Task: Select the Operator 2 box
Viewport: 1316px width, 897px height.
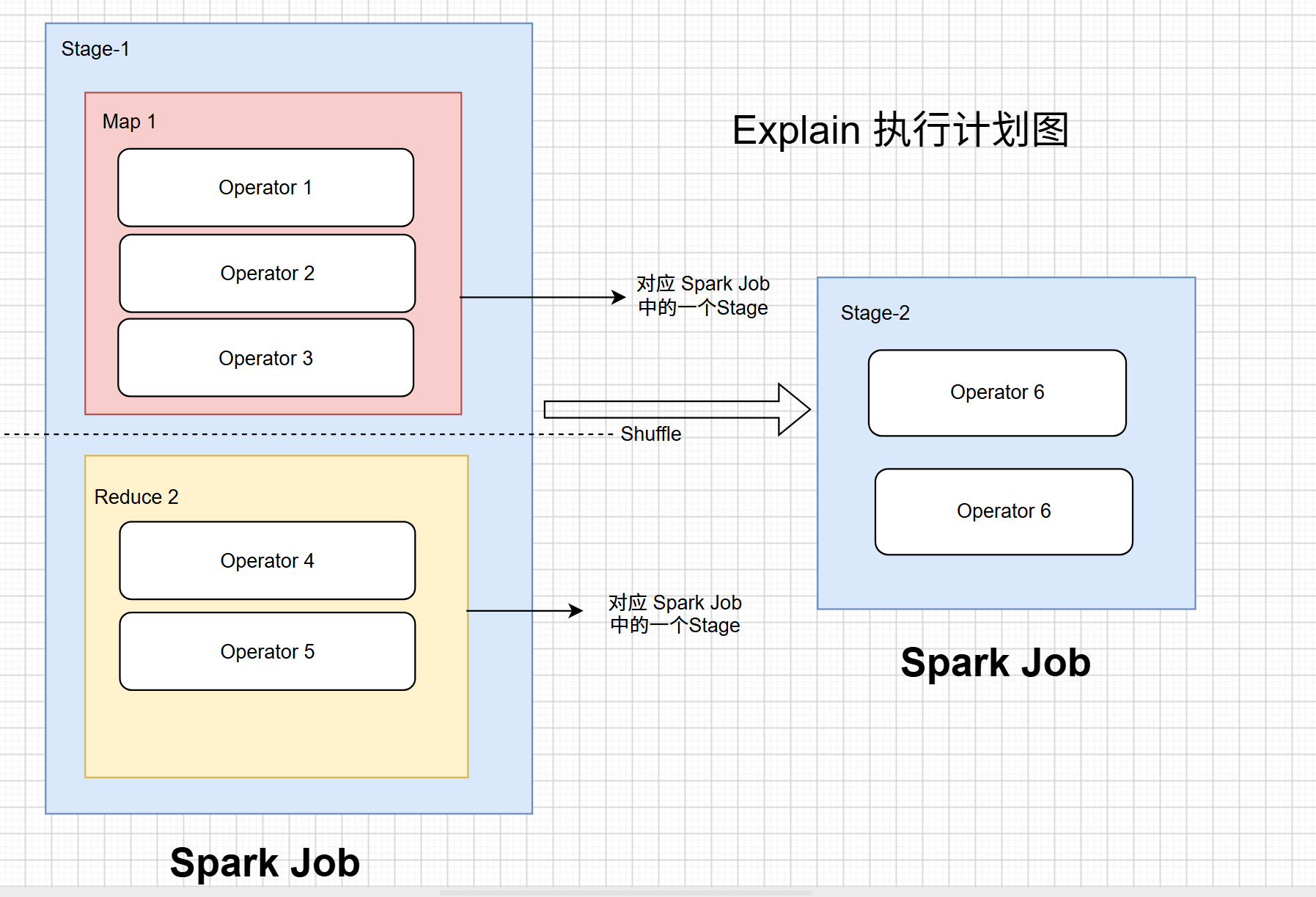Action: (268, 274)
